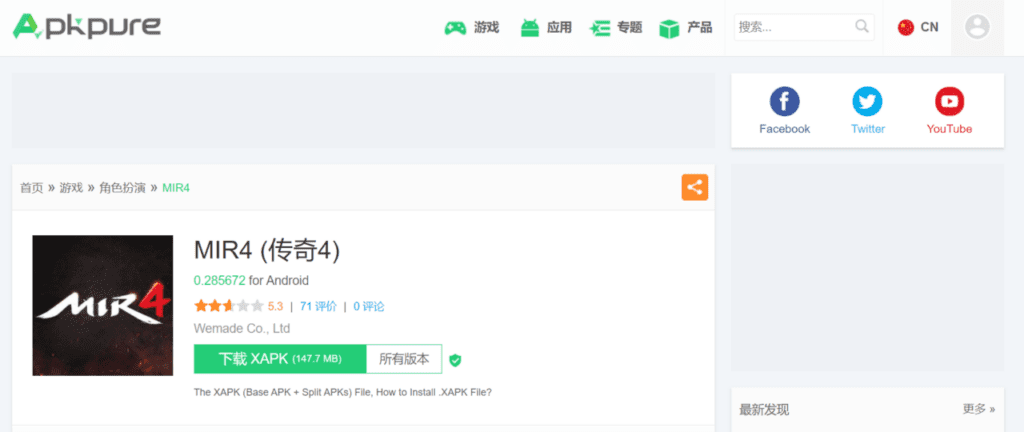Open the 专题 topics section
1024x432 pixels.
(x=616, y=27)
